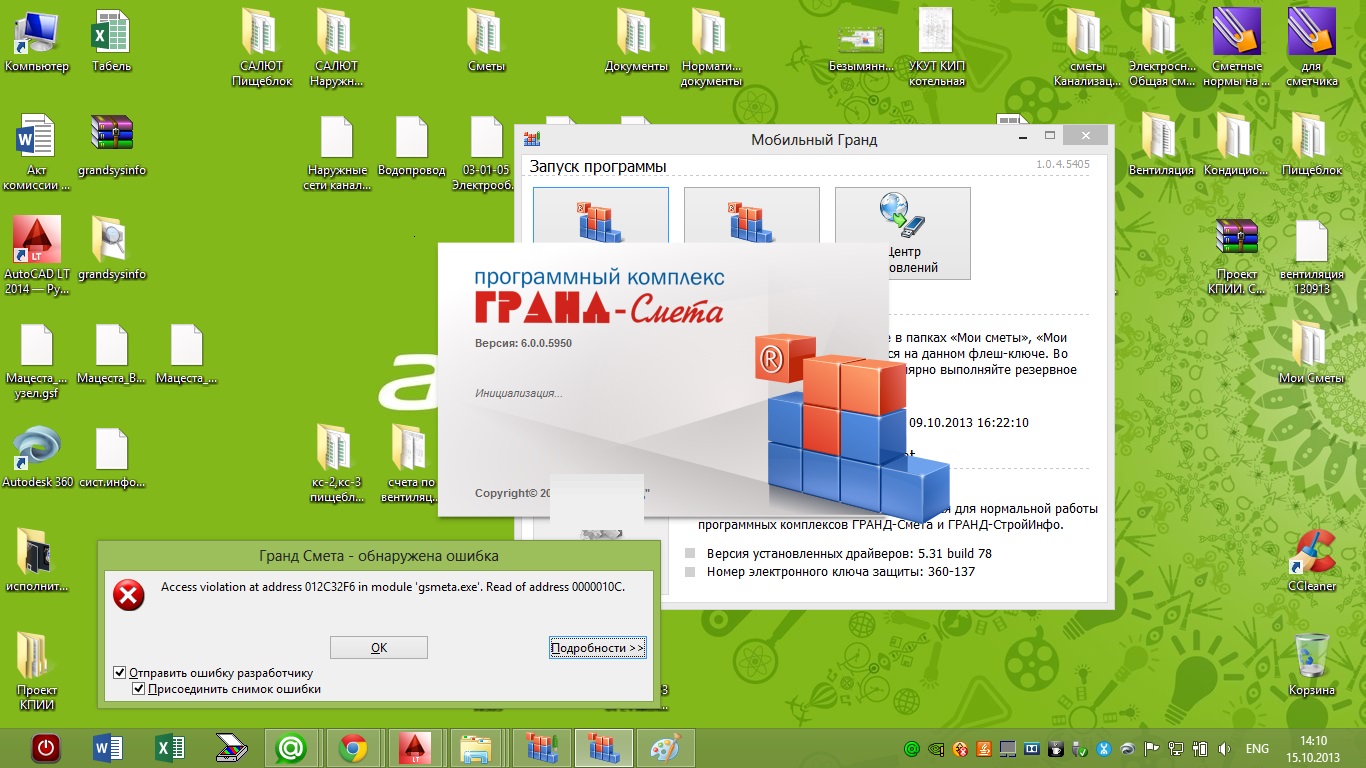This screenshot has height=768, width=1366.
Task: Select the Сметные нормы на... shortcut
Action: pyautogui.click(x=1236, y=48)
